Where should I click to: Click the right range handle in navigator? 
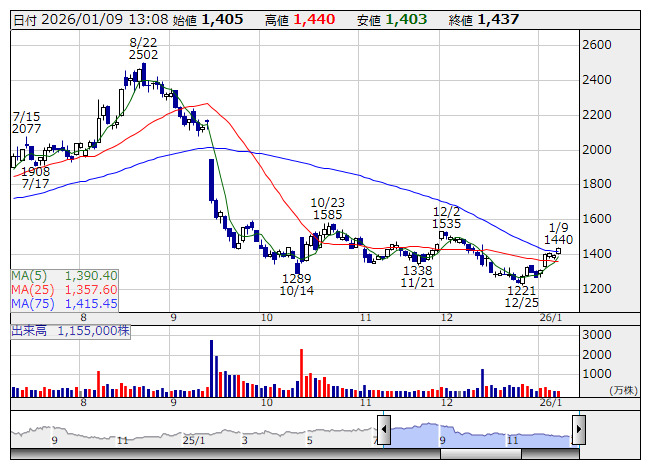tap(577, 427)
